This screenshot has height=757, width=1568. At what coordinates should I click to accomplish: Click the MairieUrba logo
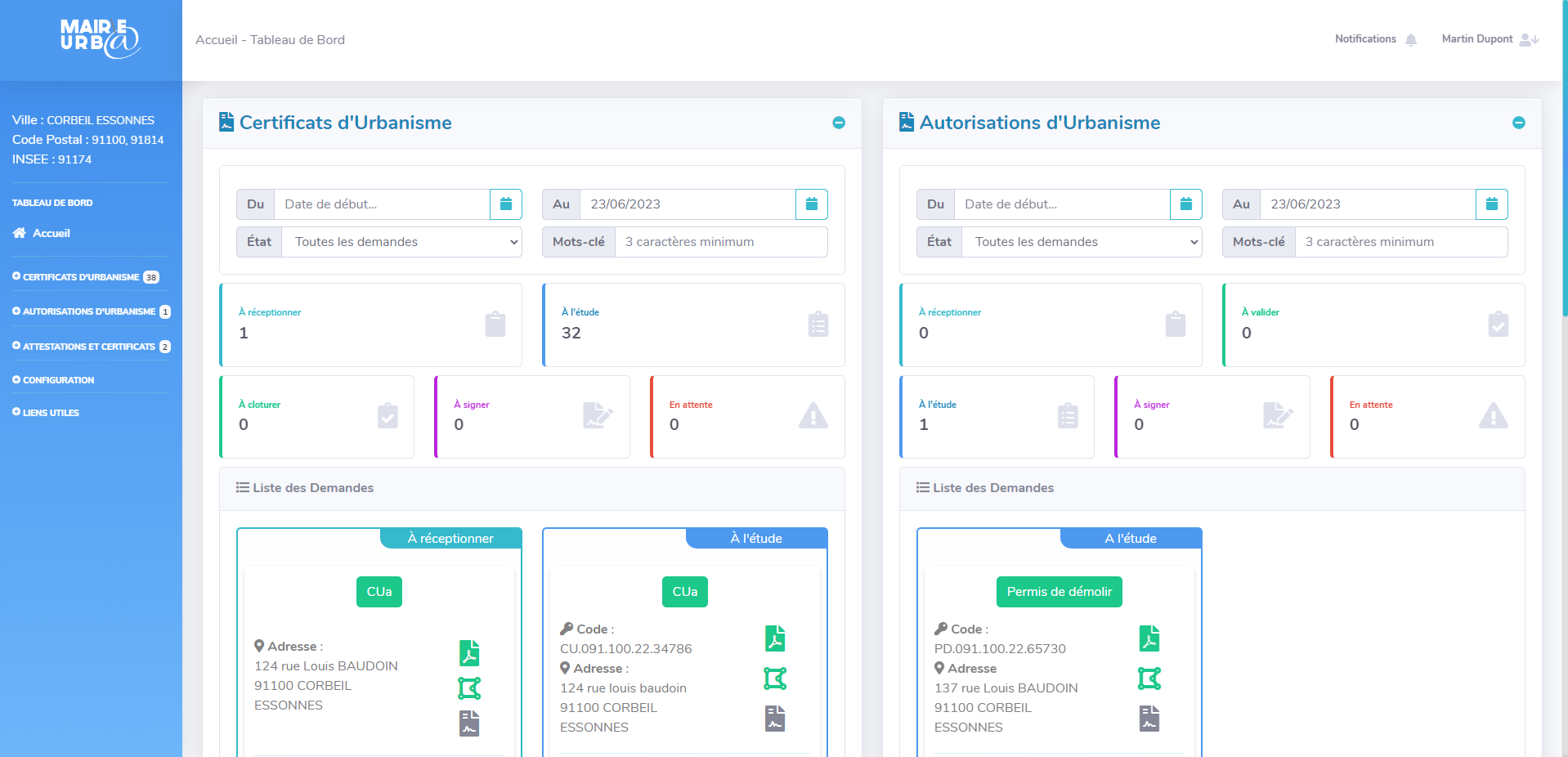(x=100, y=38)
